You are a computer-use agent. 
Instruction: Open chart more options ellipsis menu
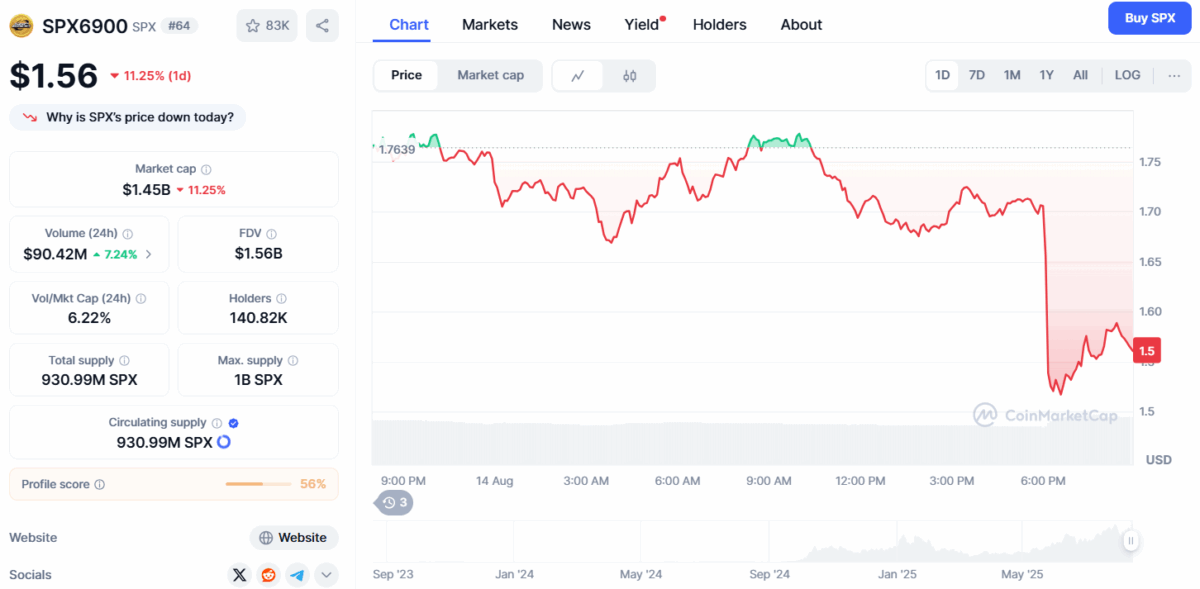click(x=1174, y=76)
